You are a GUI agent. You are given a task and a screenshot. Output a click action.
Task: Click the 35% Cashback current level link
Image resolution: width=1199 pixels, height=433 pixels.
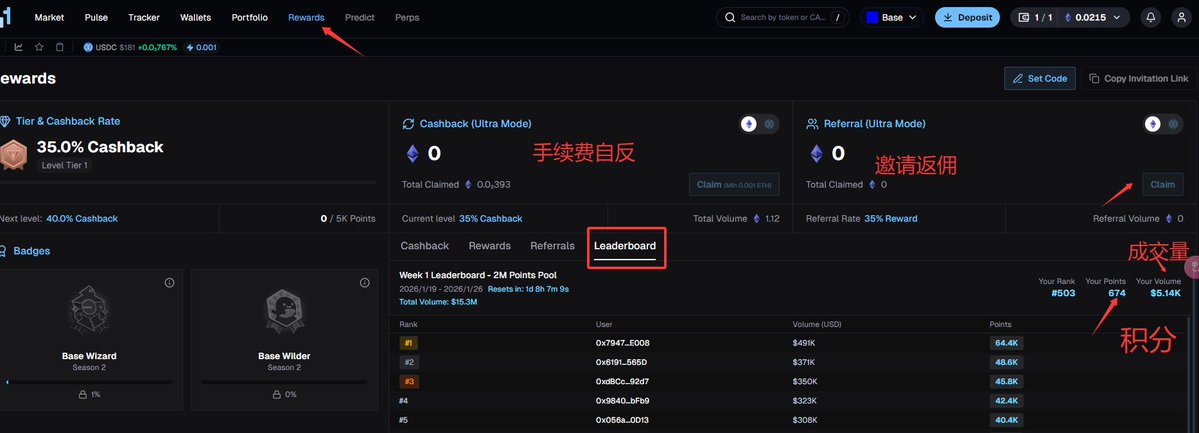click(491, 219)
